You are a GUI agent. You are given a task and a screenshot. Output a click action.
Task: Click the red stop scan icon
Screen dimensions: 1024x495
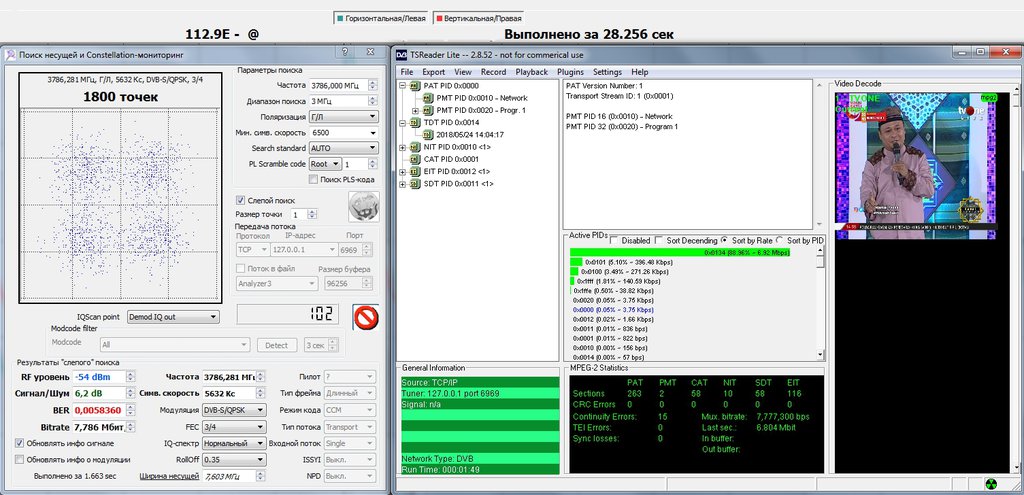tap(366, 317)
